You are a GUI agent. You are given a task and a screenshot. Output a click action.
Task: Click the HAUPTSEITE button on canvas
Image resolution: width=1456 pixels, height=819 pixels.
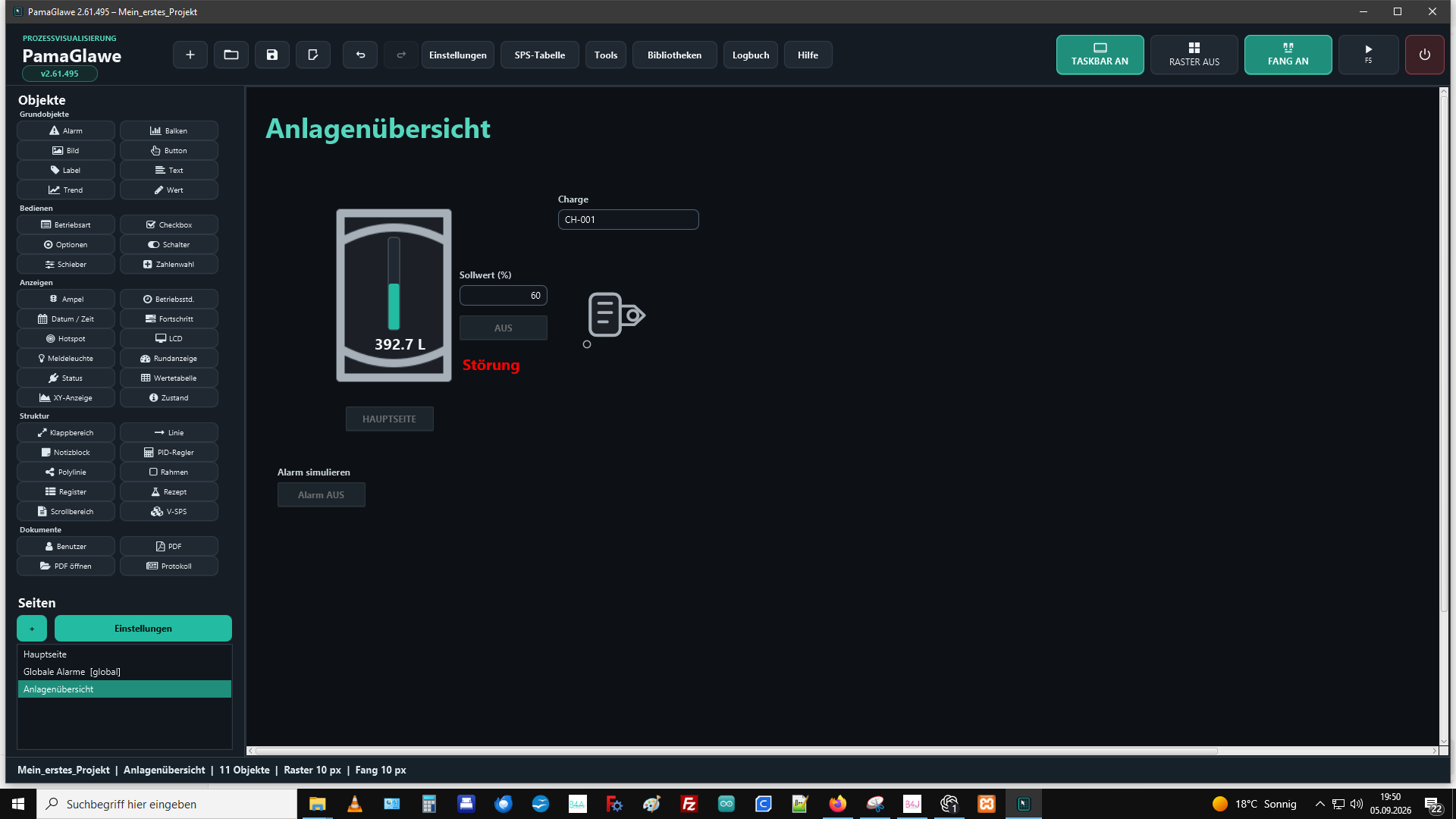point(390,419)
